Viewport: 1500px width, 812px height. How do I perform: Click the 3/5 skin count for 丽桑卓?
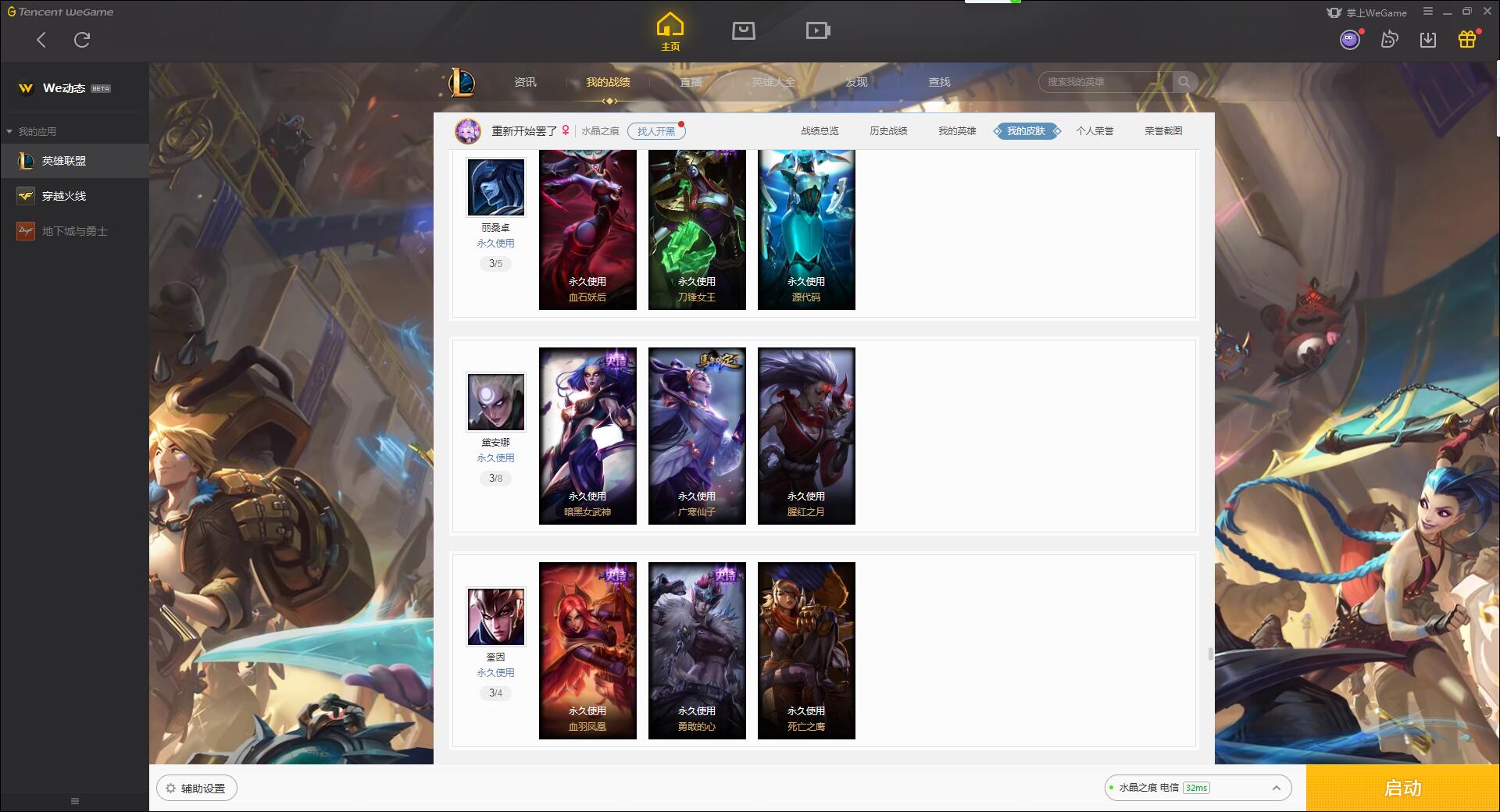point(495,264)
